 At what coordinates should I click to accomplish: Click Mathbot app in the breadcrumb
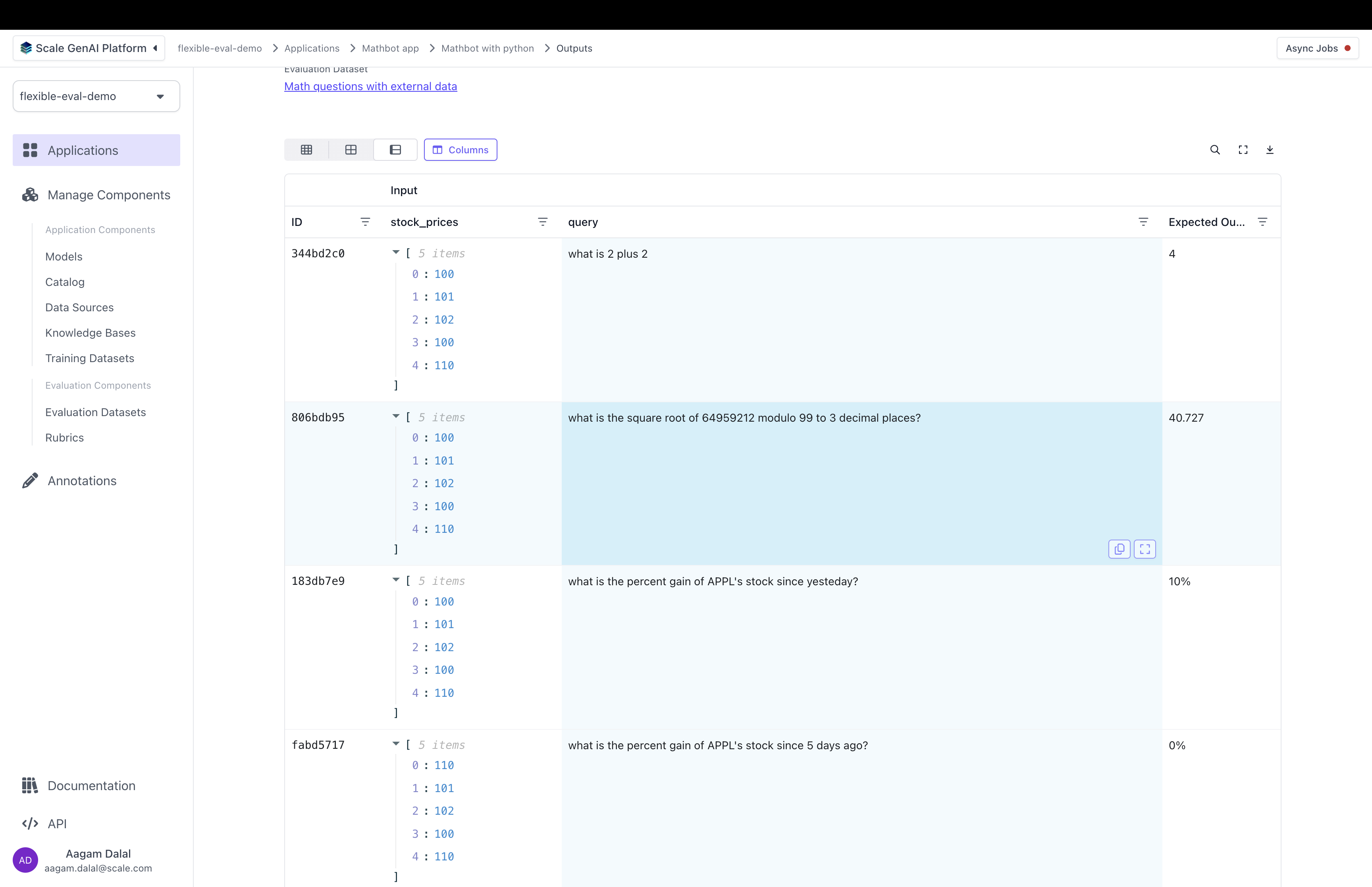coord(390,48)
